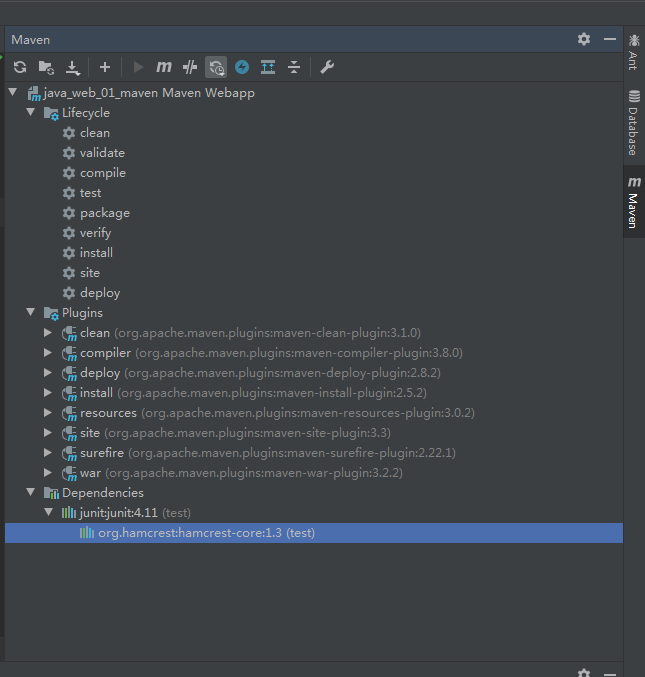Screen dimensions: 645x677
Task: Click the Add Maven Projects plus icon
Action: point(105,67)
